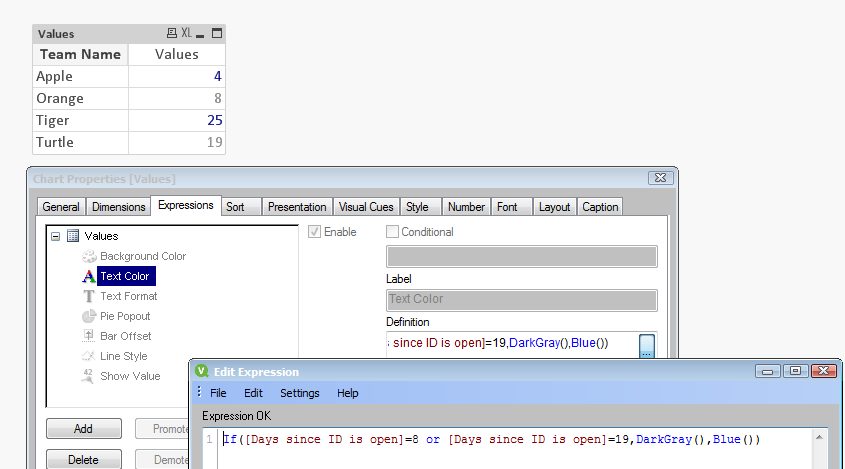Click the Values table icon in expression tree
The width and height of the screenshot is (845, 469).
click(x=73, y=236)
